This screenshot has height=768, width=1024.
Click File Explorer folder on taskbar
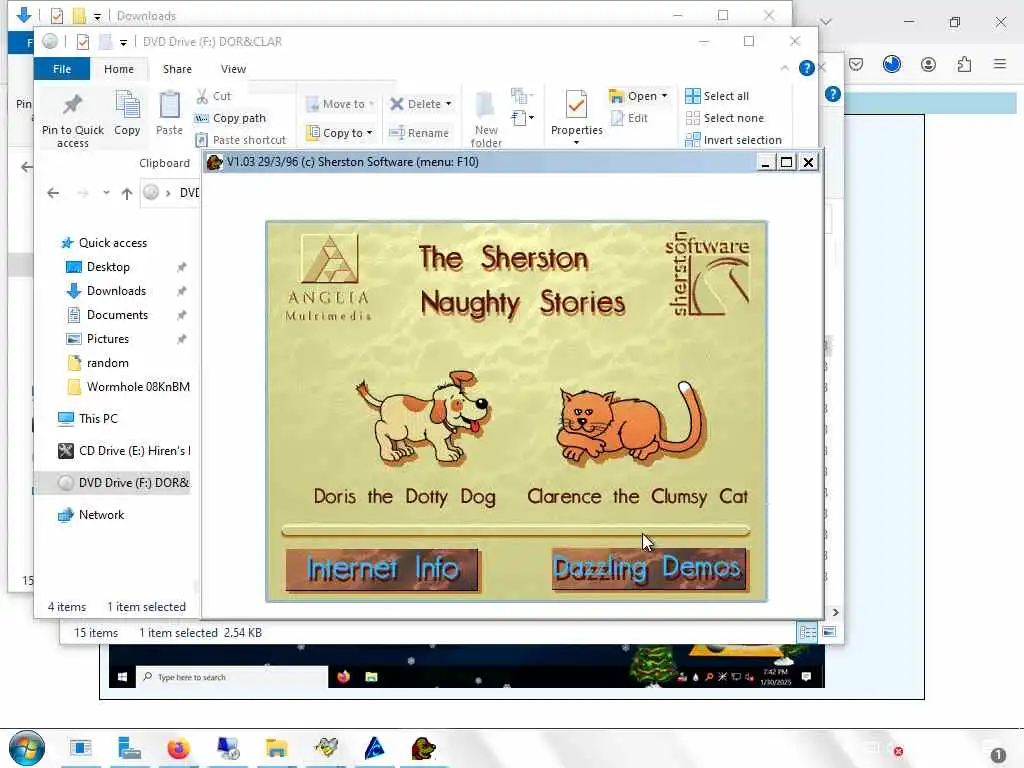click(277, 748)
